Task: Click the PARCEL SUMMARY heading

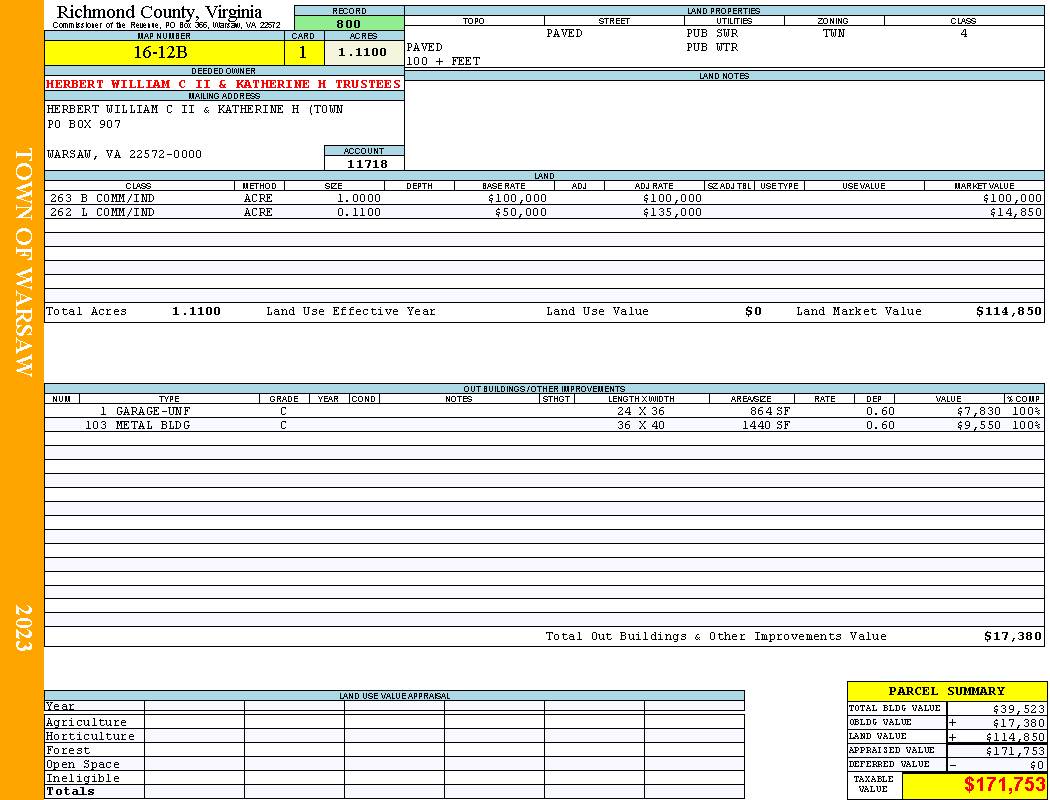Action: (946, 691)
